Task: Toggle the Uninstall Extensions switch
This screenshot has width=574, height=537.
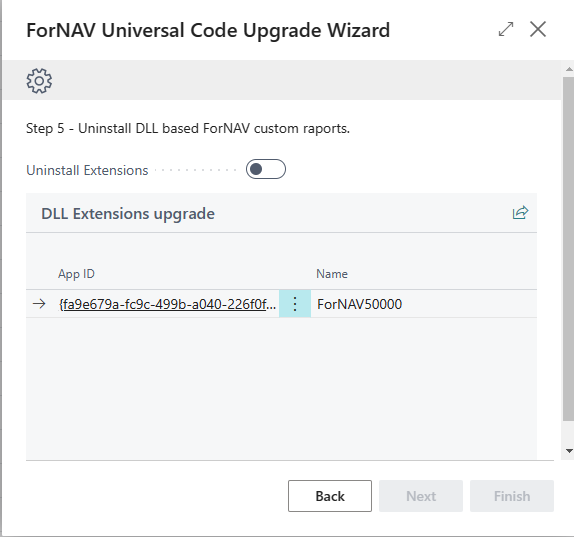Action: (266, 169)
